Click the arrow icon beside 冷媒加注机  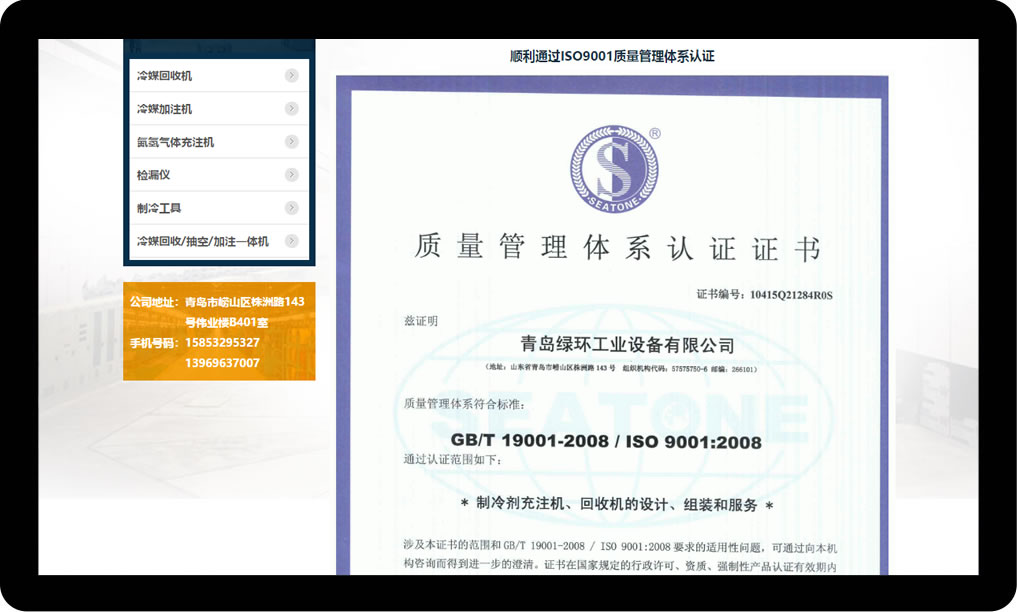tap(292, 108)
